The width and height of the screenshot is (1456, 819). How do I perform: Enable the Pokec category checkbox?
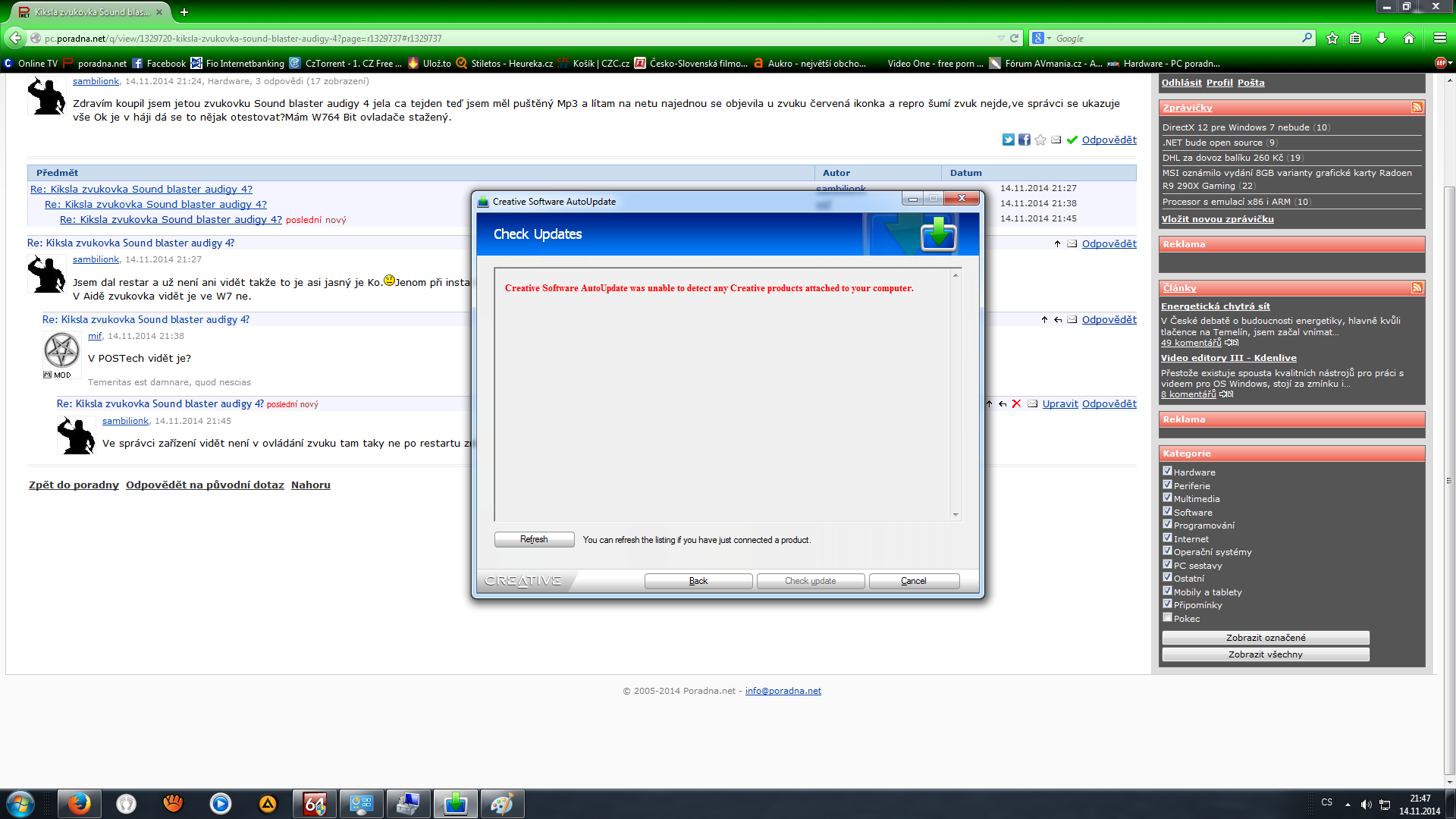1167,617
